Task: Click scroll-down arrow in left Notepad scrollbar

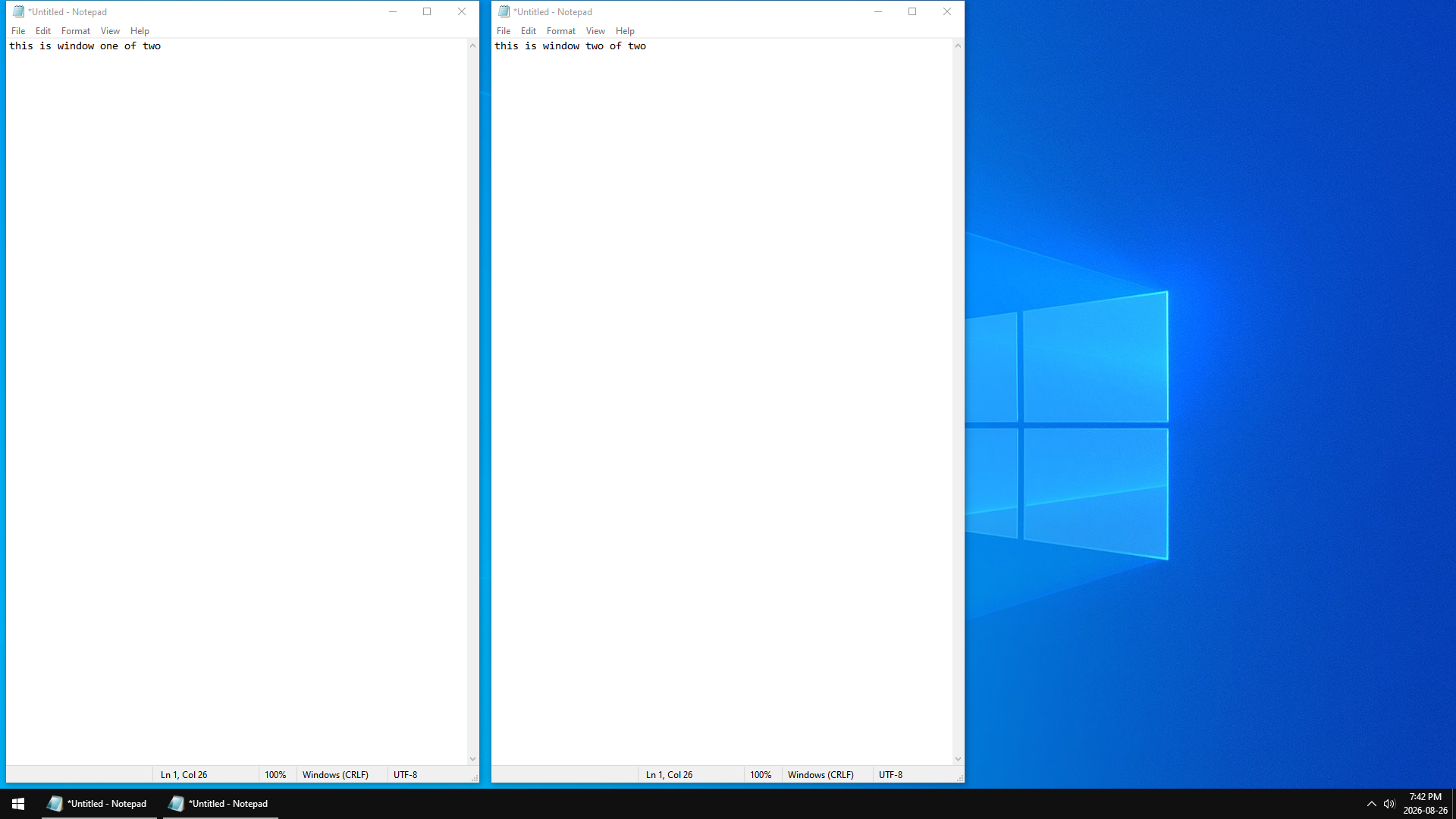Action: tap(472, 759)
